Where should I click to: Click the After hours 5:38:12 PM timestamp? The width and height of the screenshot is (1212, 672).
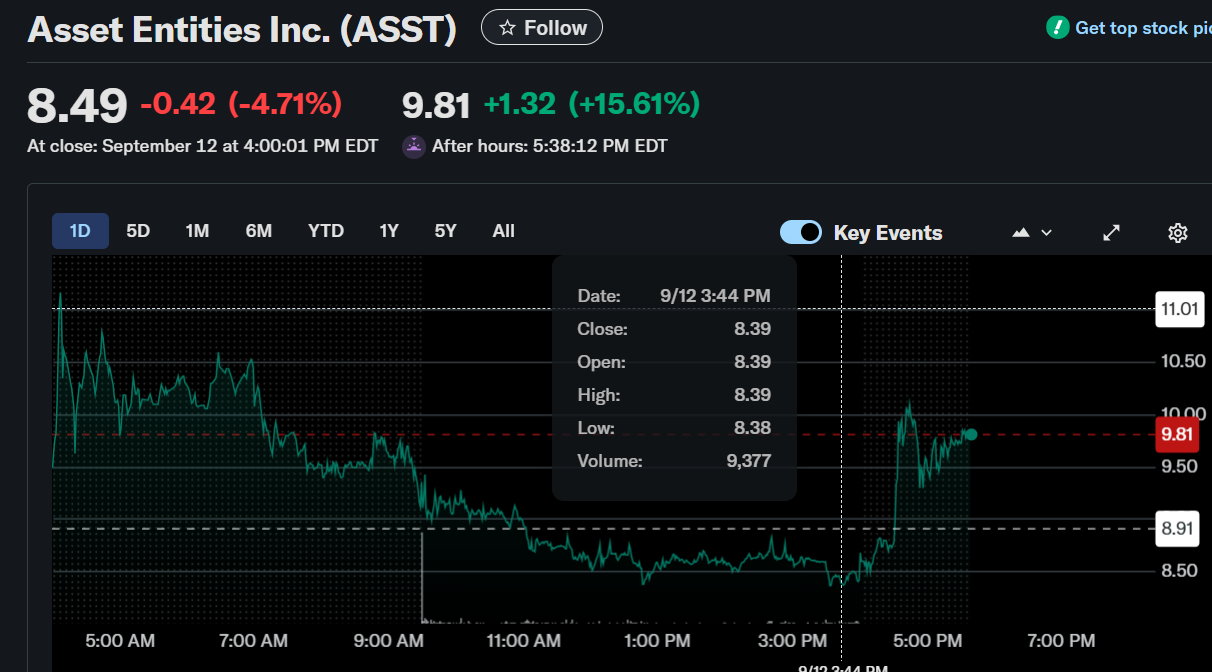click(550, 146)
